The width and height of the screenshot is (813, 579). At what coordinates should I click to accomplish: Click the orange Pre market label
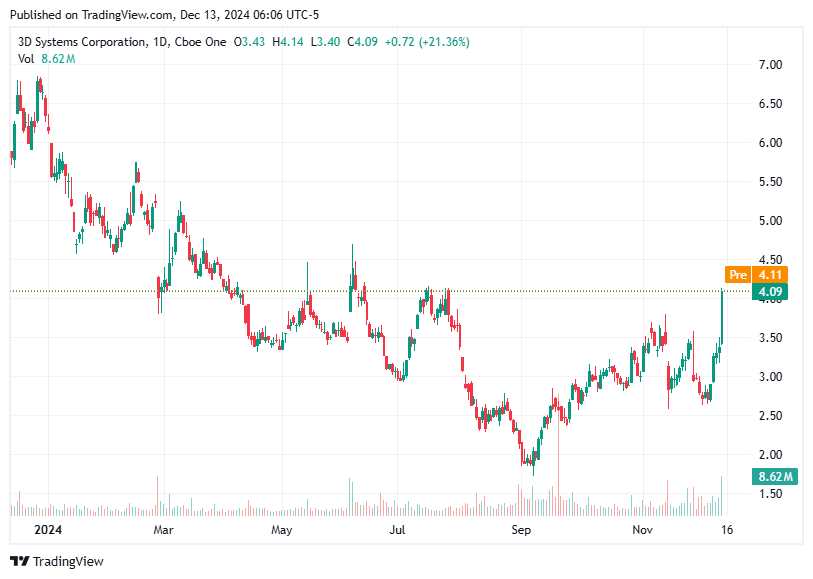738,274
